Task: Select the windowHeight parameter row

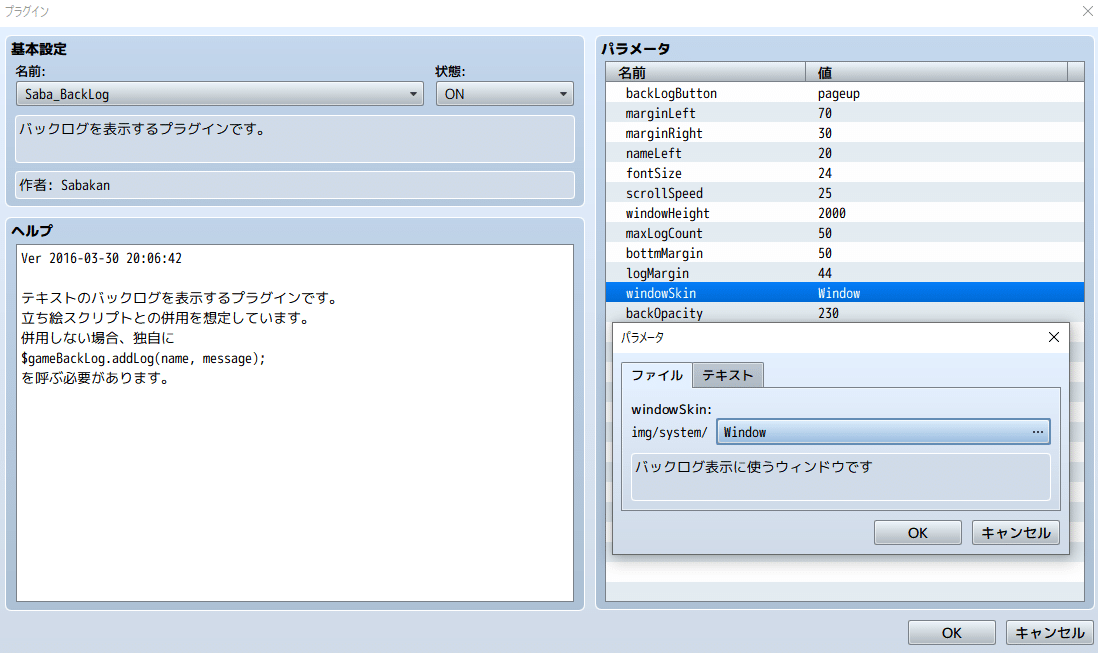Action: (x=845, y=213)
